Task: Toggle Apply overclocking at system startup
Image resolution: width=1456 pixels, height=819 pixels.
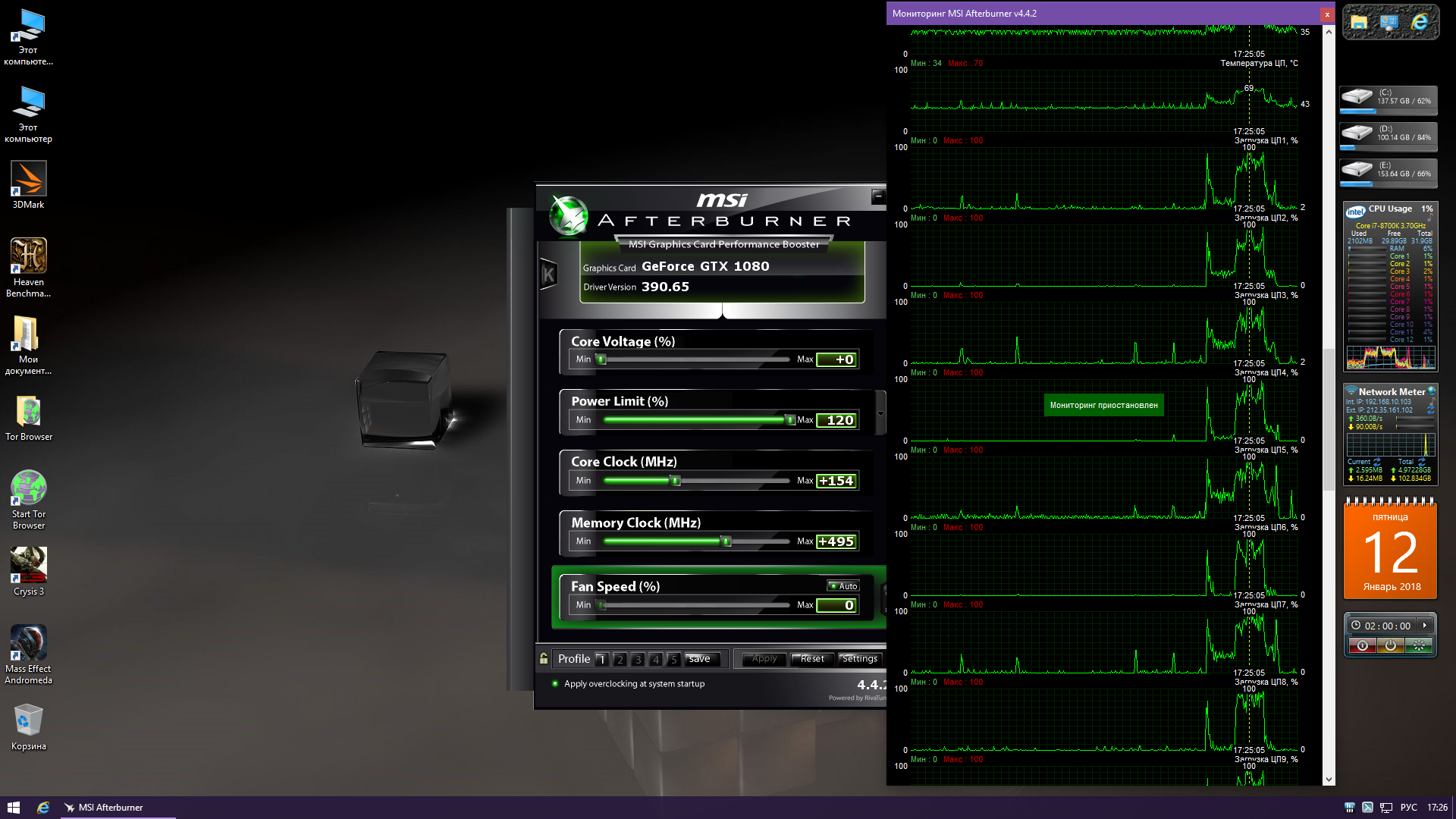Action: pos(556,683)
